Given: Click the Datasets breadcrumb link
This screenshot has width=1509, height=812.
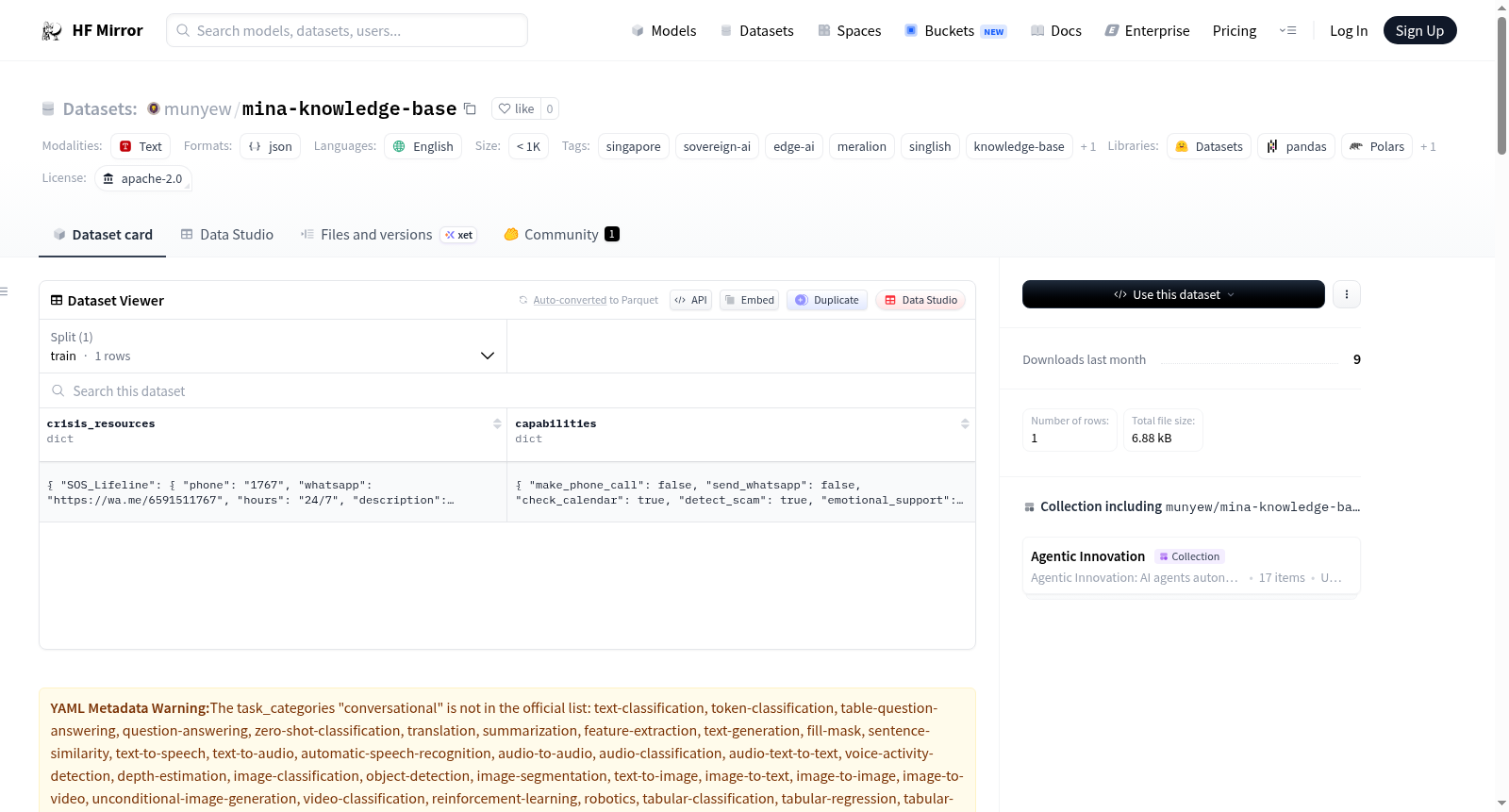Looking at the screenshot, I should (100, 109).
